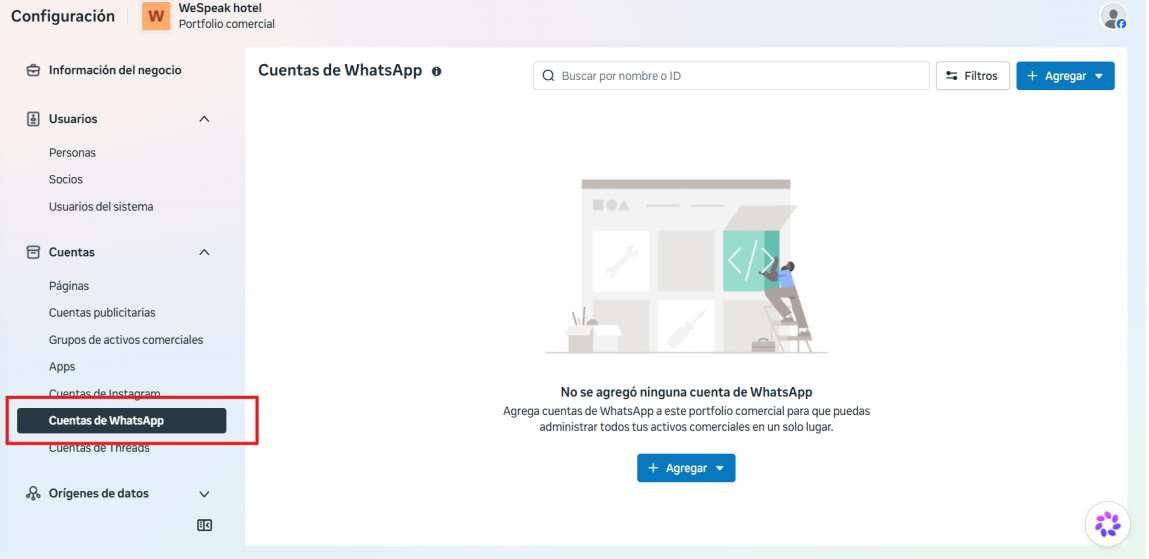Collapse the Usuarios section chevron

(x=204, y=119)
